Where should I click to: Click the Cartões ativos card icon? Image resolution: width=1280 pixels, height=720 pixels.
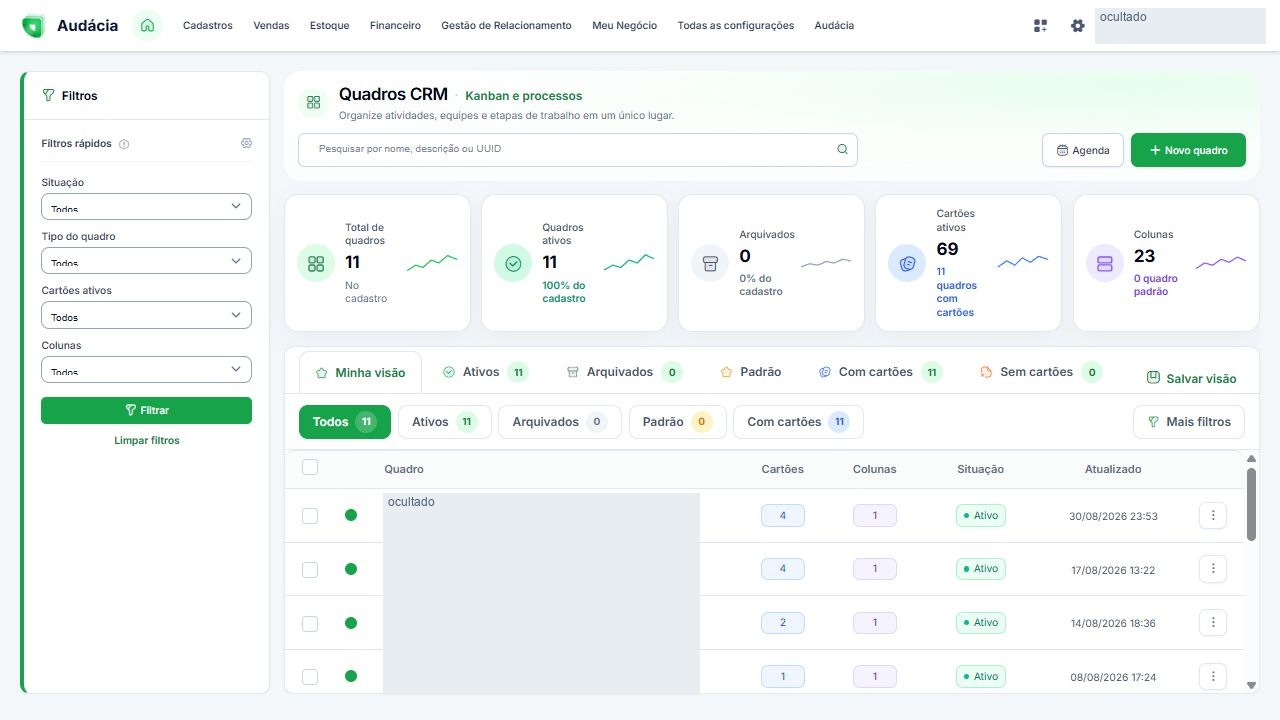(x=907, y=263)
